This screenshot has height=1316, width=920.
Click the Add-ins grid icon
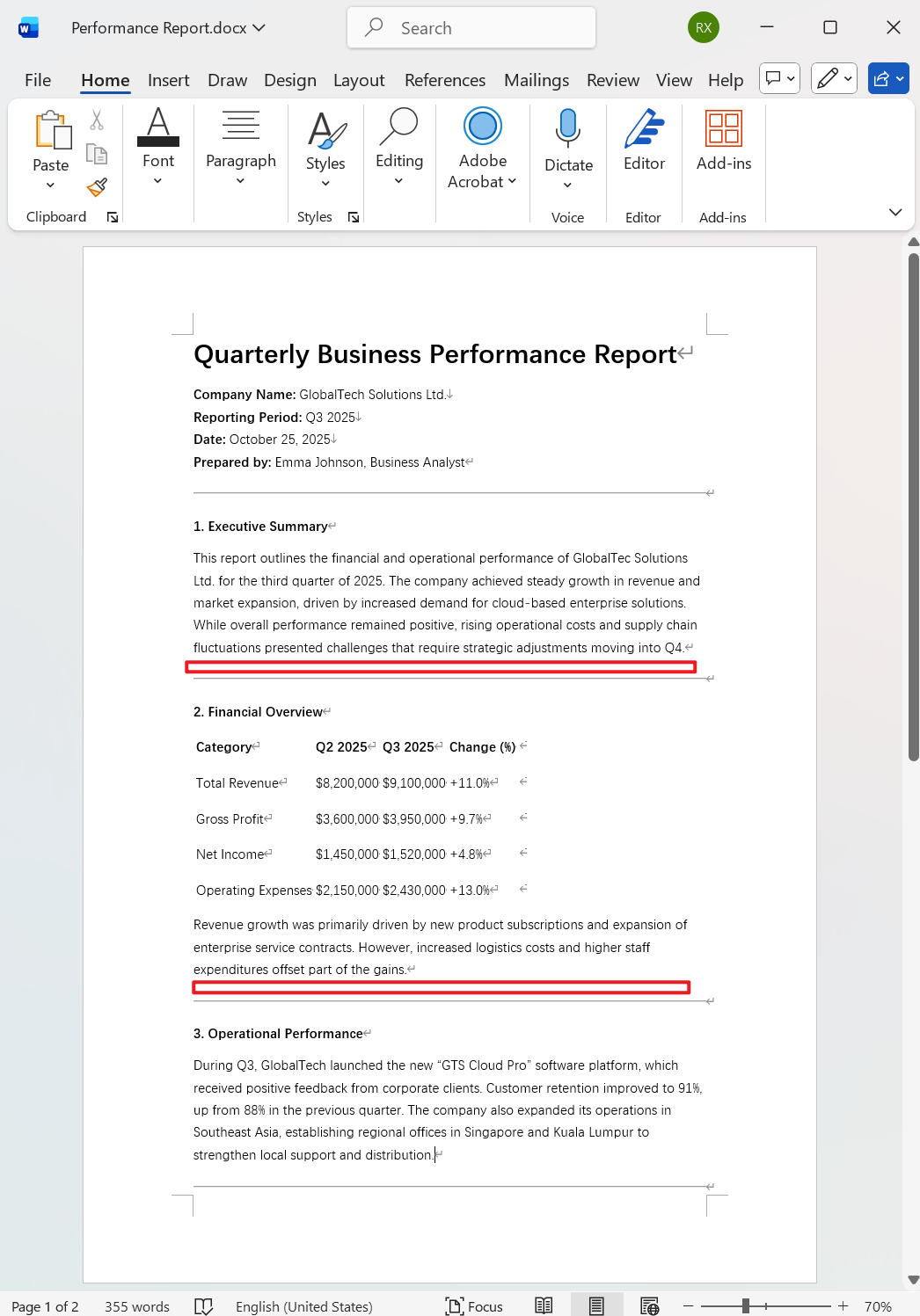[724, 128]
